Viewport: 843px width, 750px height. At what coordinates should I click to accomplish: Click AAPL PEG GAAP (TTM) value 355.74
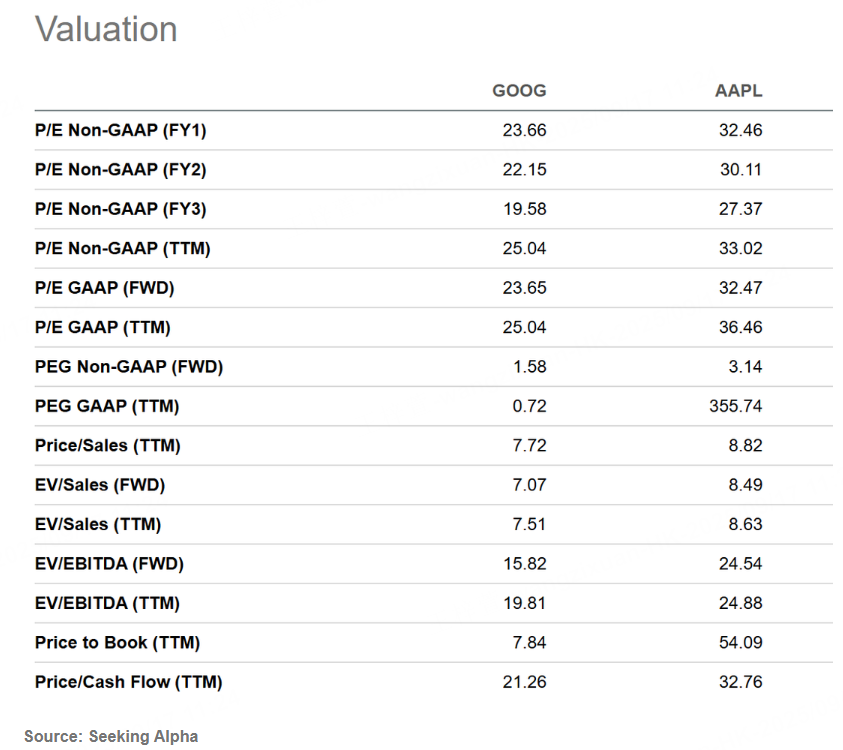click(x=735, y=406)
